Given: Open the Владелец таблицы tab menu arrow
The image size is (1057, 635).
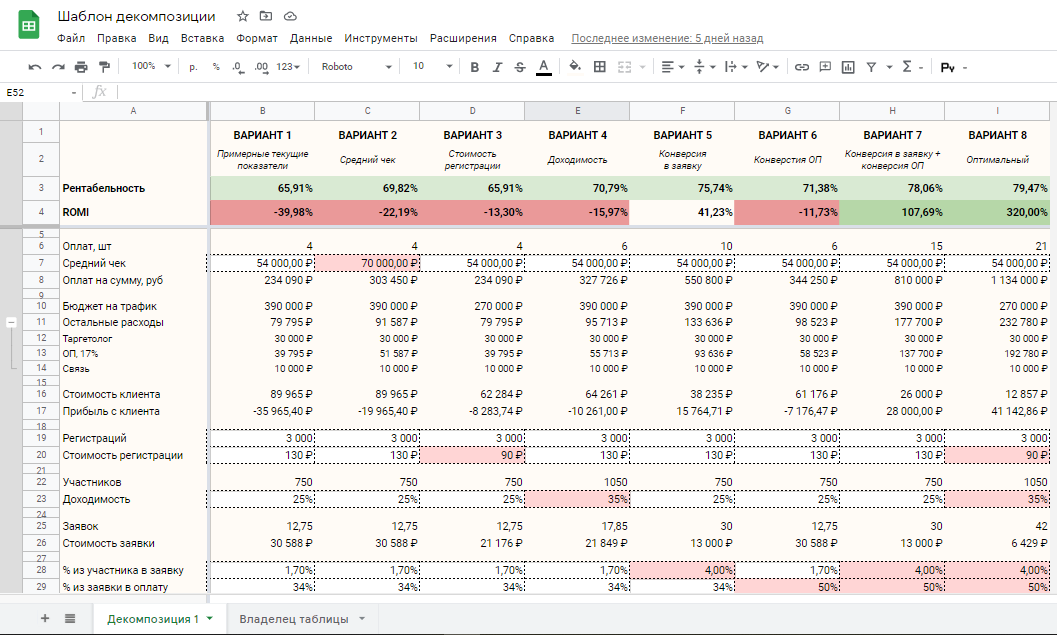Looking at the screenshot, I should [x=362, y=618].
